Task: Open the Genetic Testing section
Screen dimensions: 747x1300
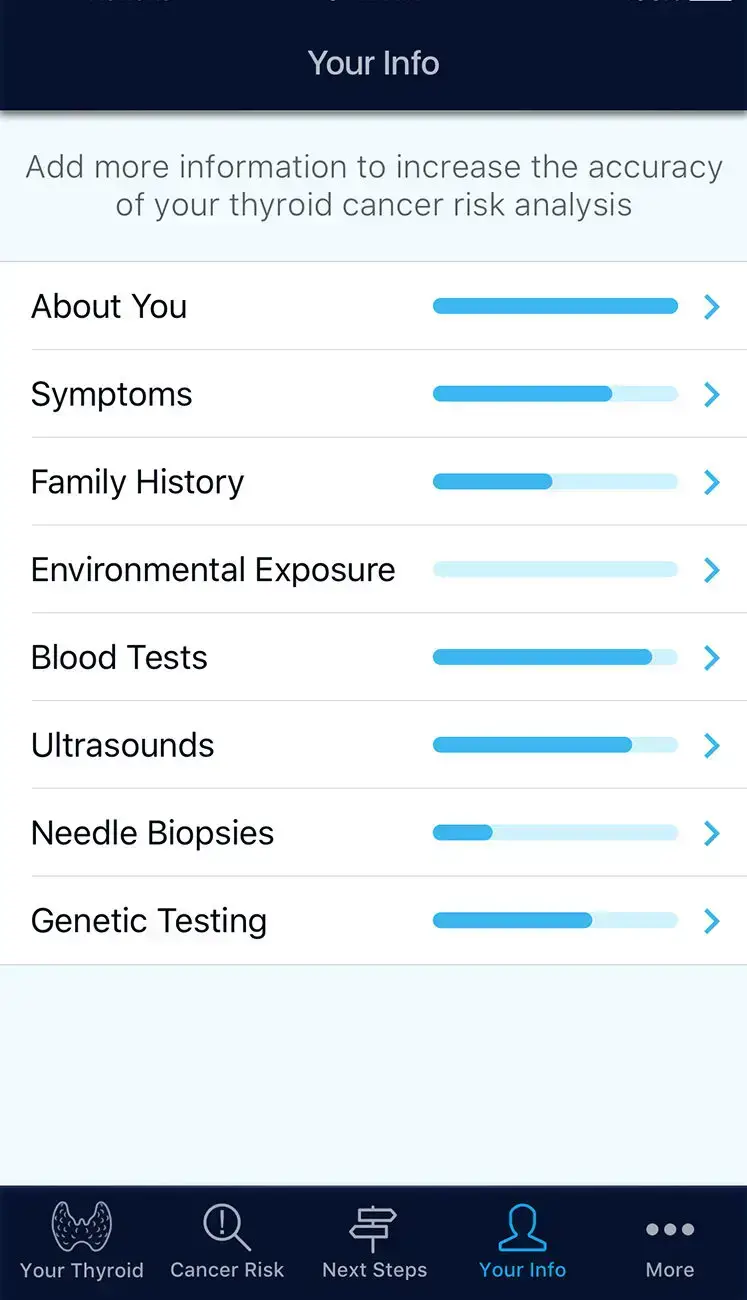Action: (x=149, y=922)
